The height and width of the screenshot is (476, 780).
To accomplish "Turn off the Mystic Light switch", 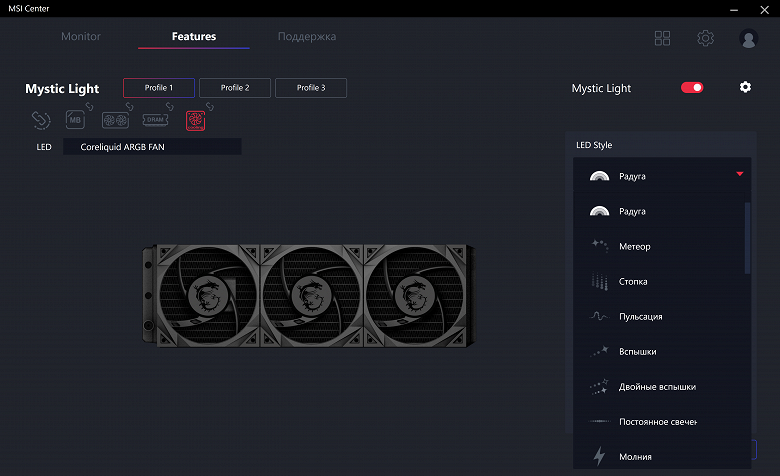I will (692, 88).
